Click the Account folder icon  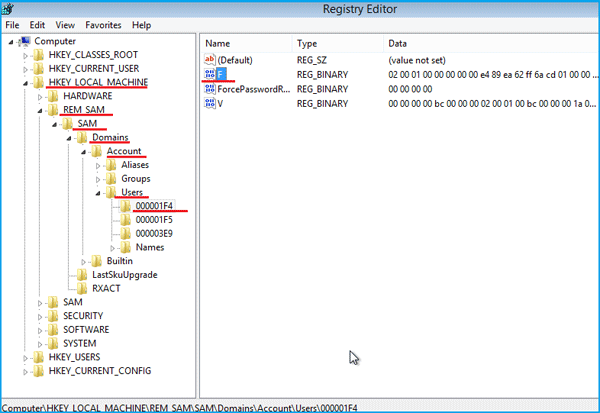click(96, 151)
